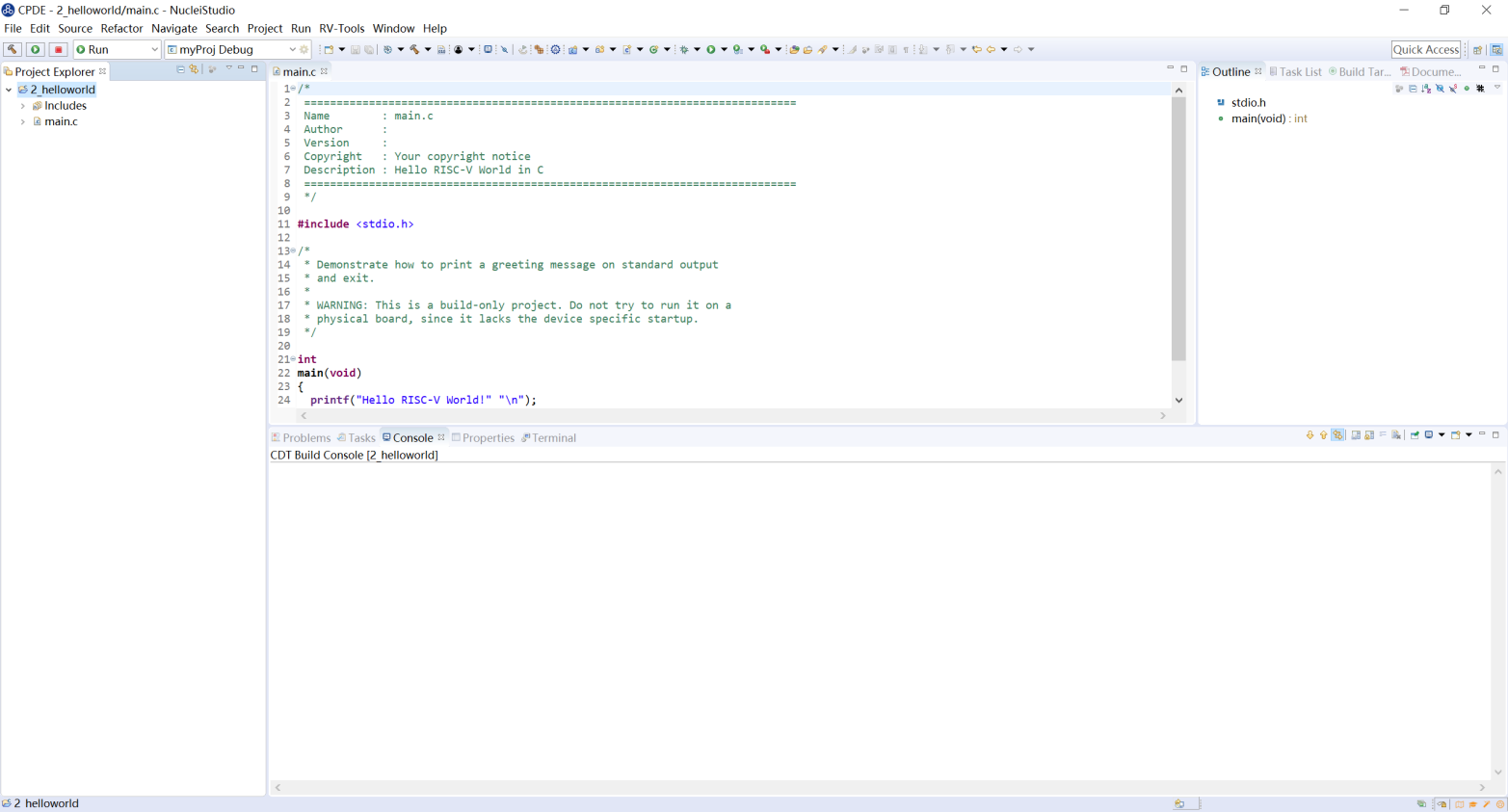1508x812 pixels.
Task: Click Next Error down arrow in Console
Action: click(1310, 435)
